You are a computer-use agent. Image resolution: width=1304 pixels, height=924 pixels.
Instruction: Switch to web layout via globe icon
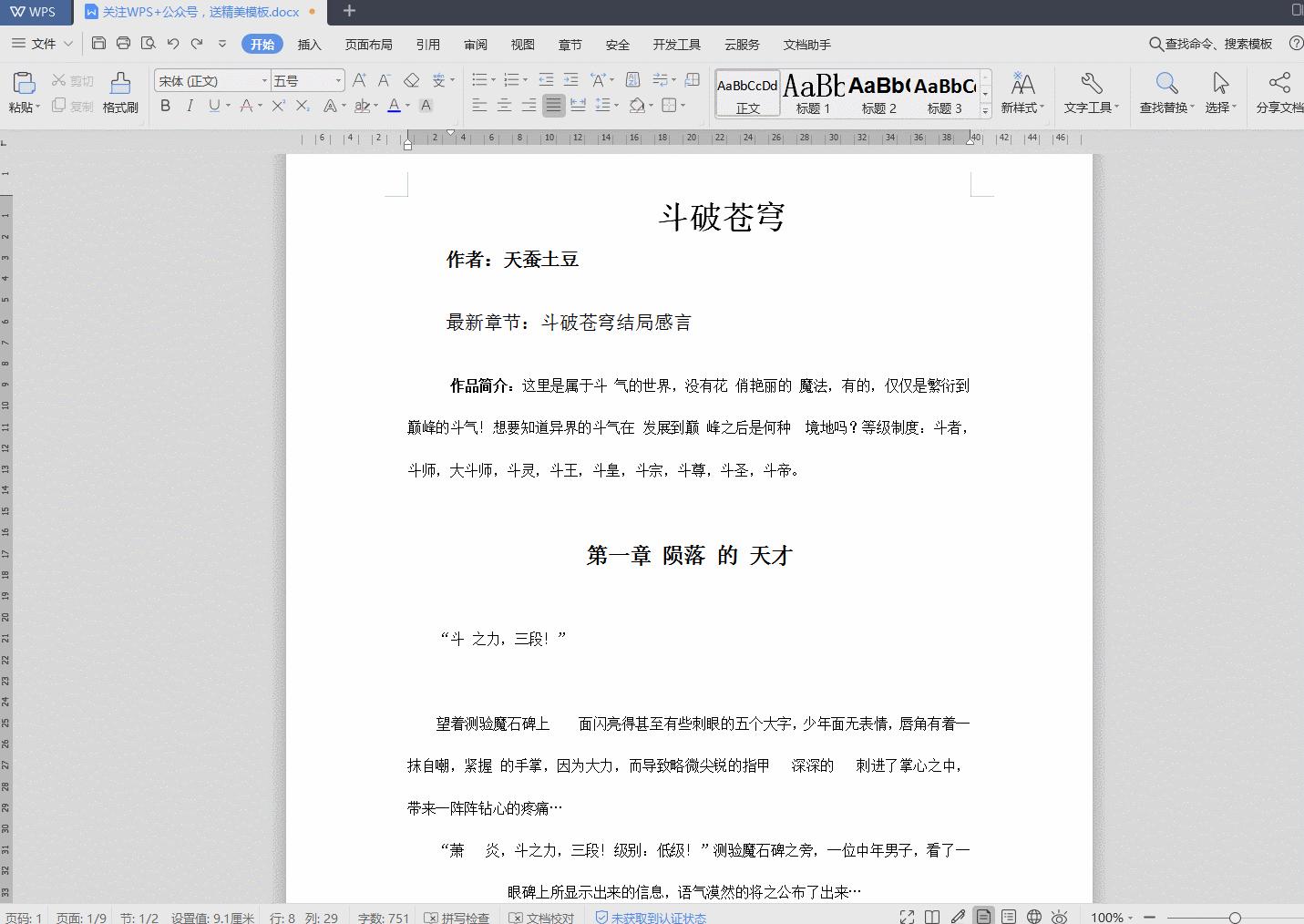[x=1034, y=917]
